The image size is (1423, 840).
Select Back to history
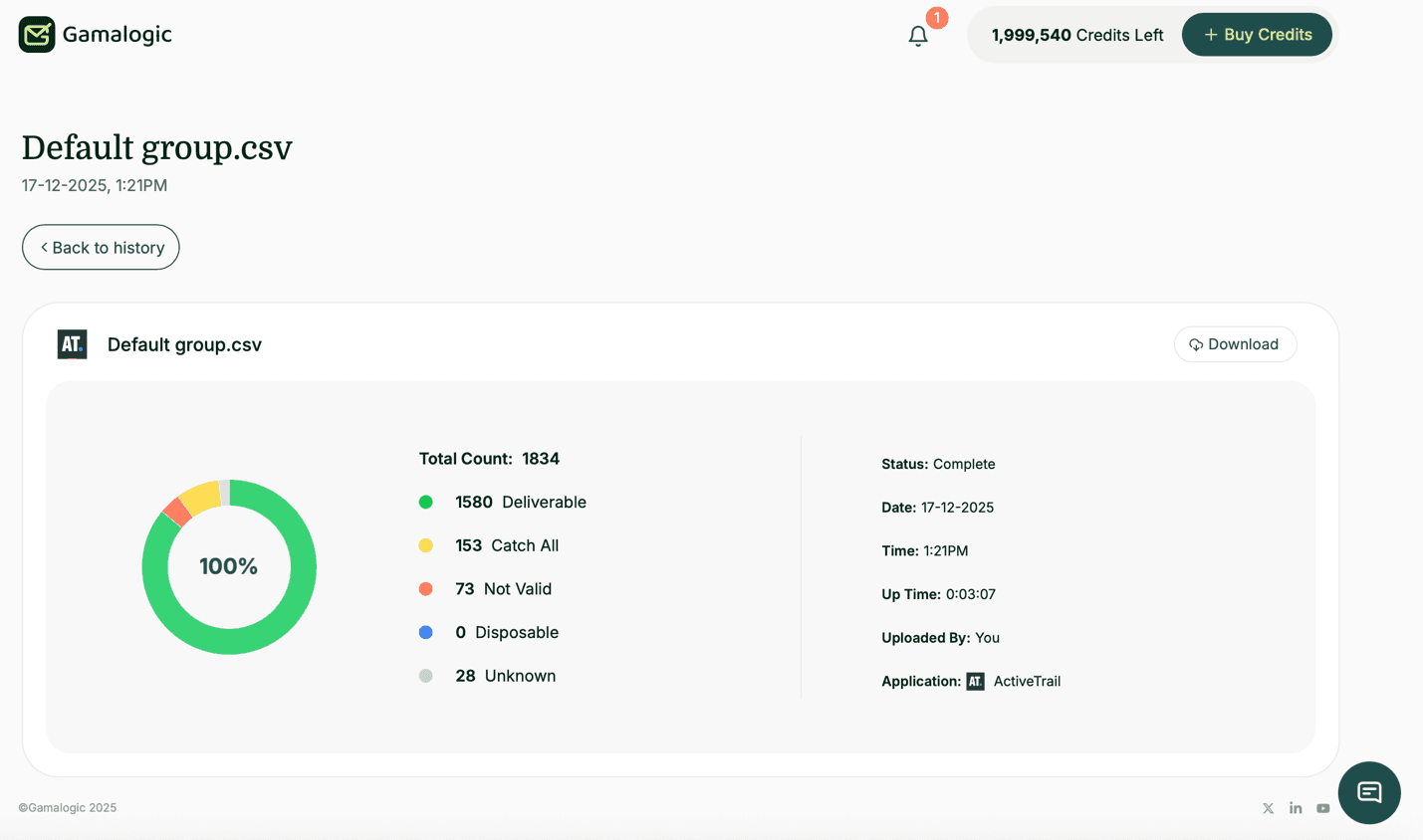(x=100, y=247)
